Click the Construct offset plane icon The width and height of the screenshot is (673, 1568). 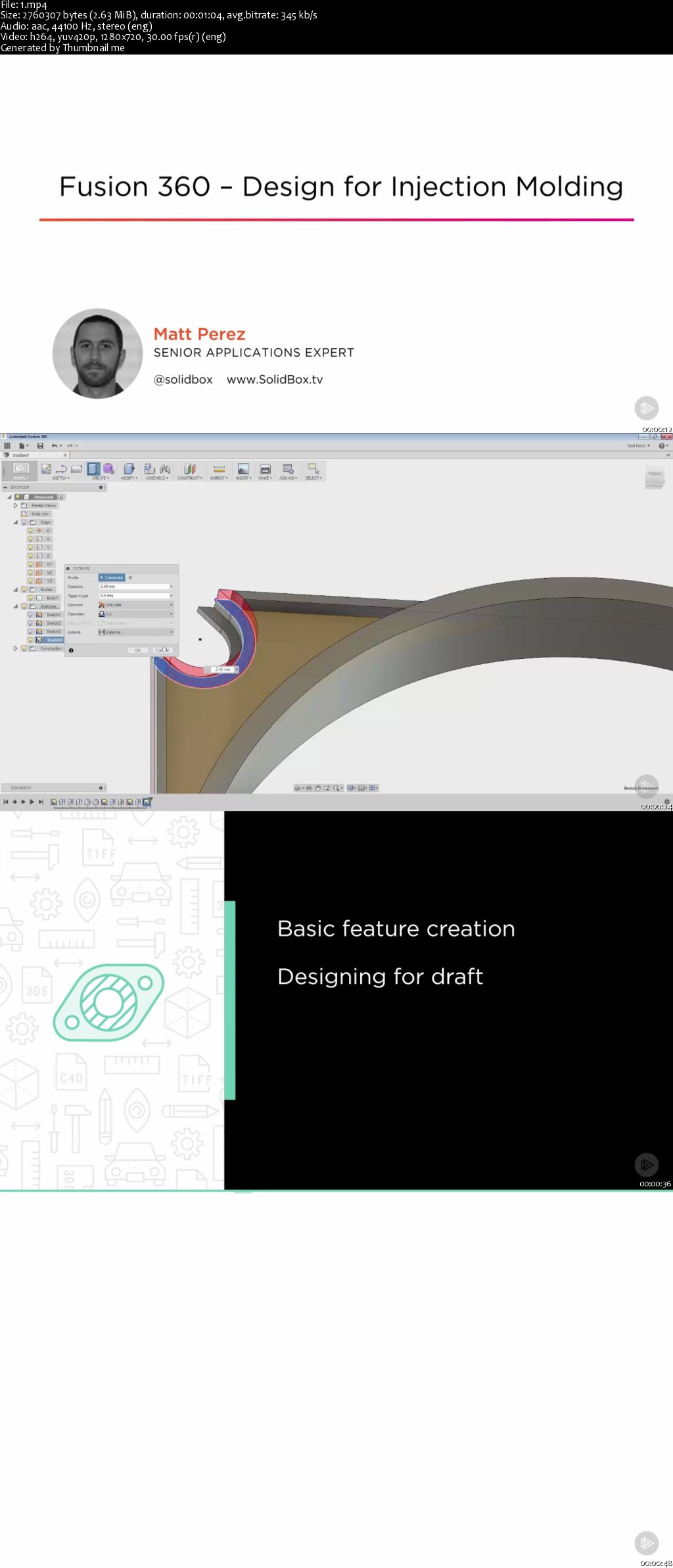click(x=190, y=468)
